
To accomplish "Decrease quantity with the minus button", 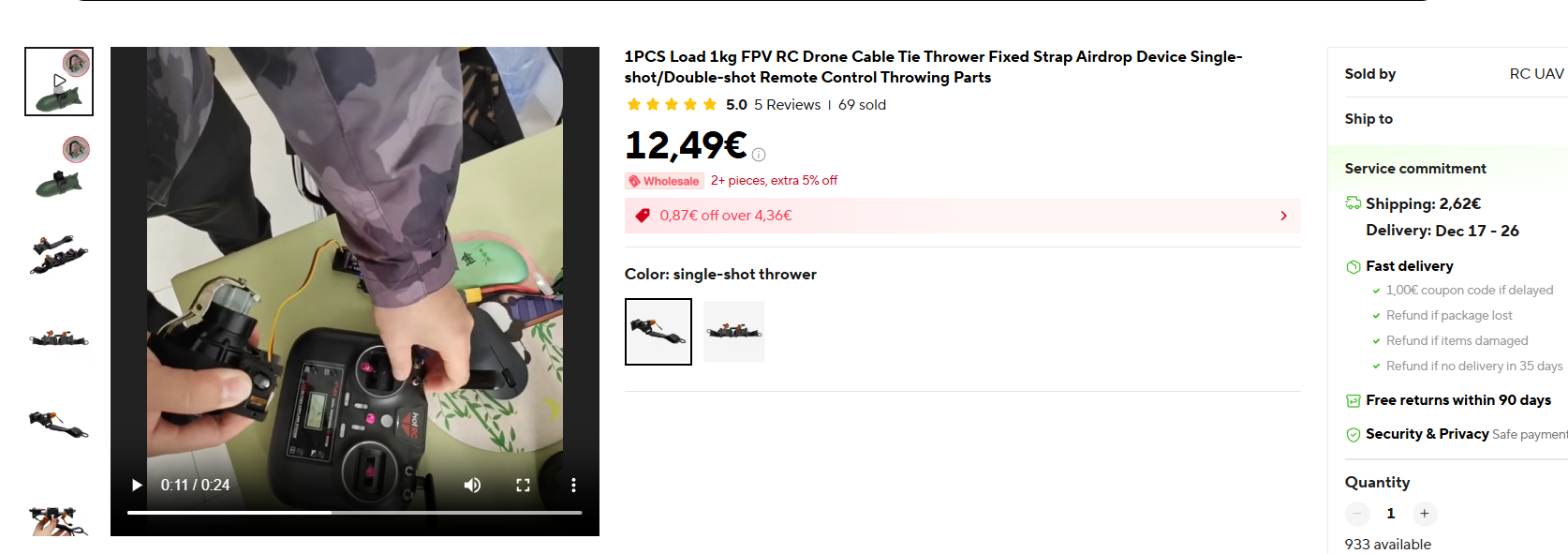I will tap(1357, 514).
